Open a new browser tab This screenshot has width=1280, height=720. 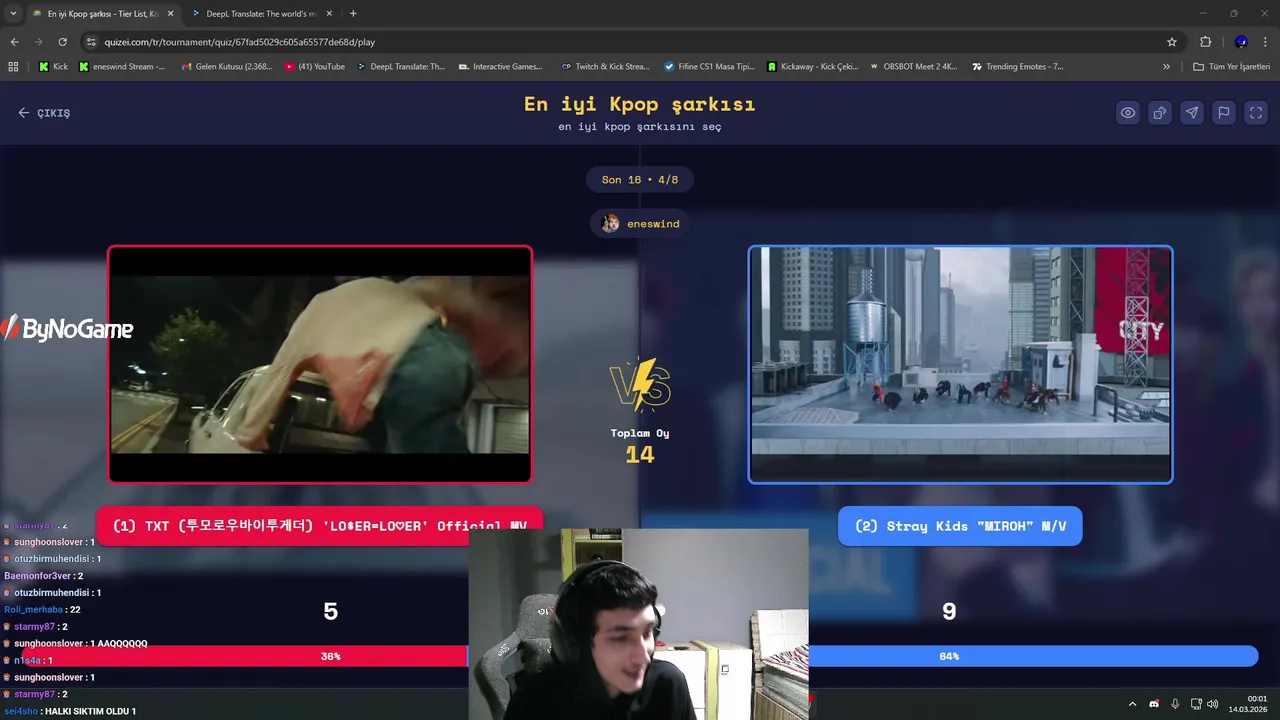(353, 14)
